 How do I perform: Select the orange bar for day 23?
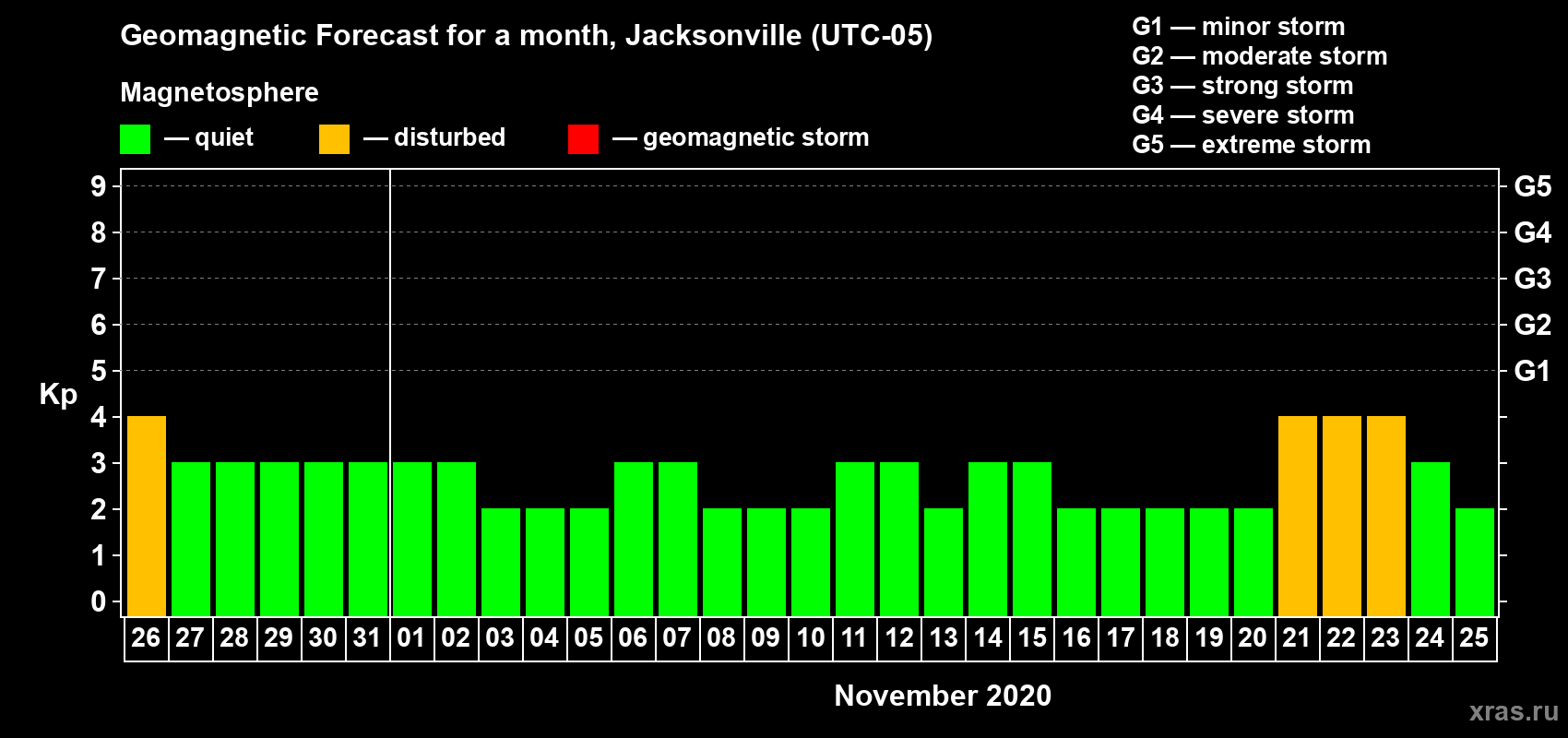click(x=1386, y=516)
